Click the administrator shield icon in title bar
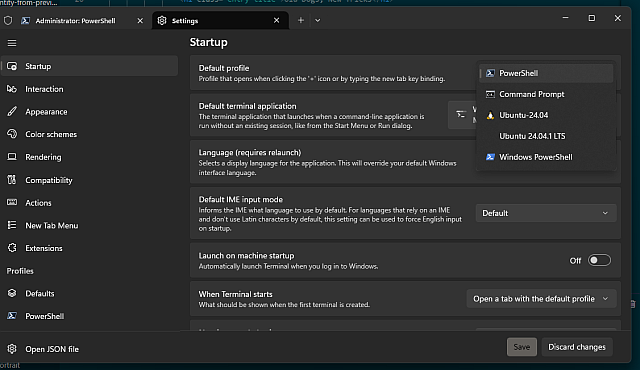640x370 pixels. click(8, 20)
